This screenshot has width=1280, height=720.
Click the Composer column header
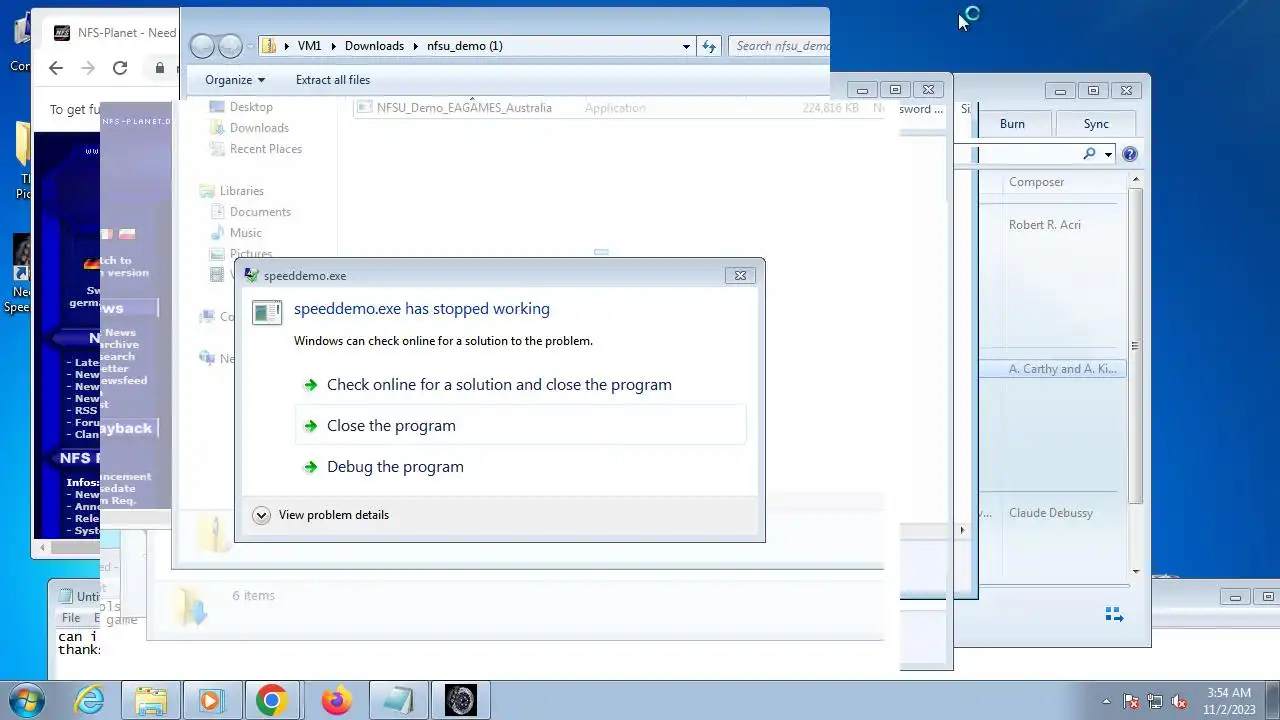[x=1036, y=182]
